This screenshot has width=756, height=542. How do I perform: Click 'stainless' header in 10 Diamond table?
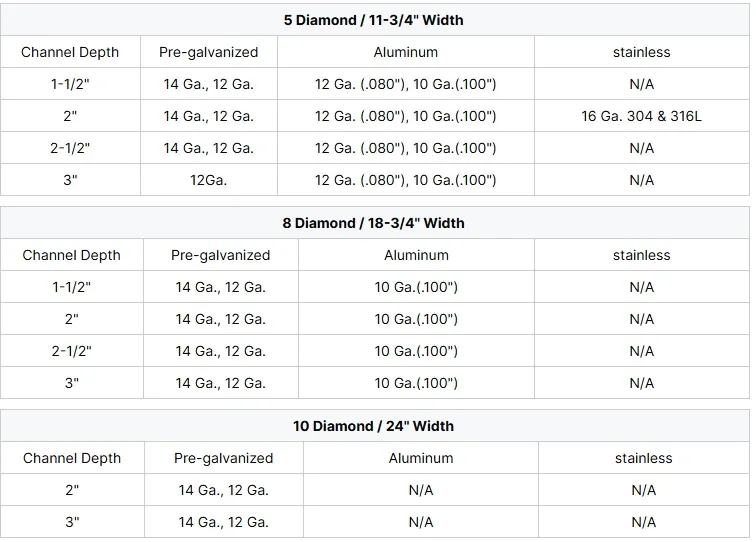[x=643, y=458]
